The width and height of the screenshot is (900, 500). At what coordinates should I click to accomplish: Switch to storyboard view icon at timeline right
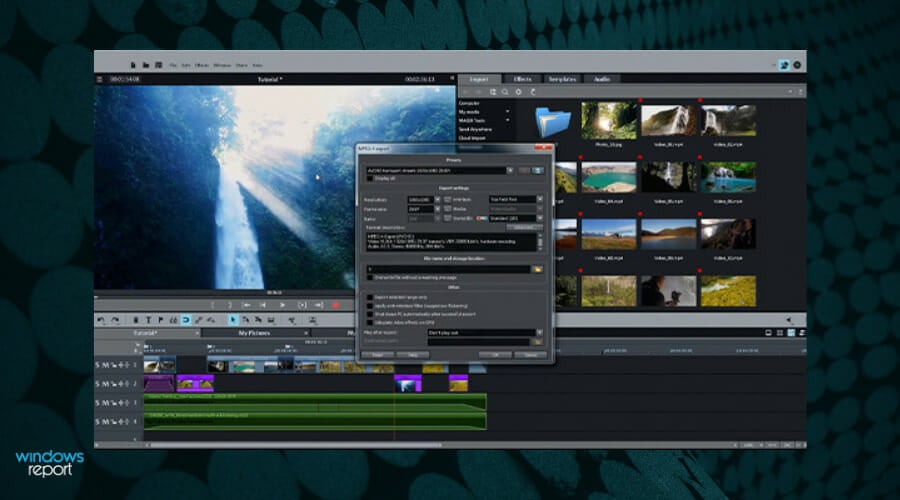pyautogui.click(x=779, y=333)
